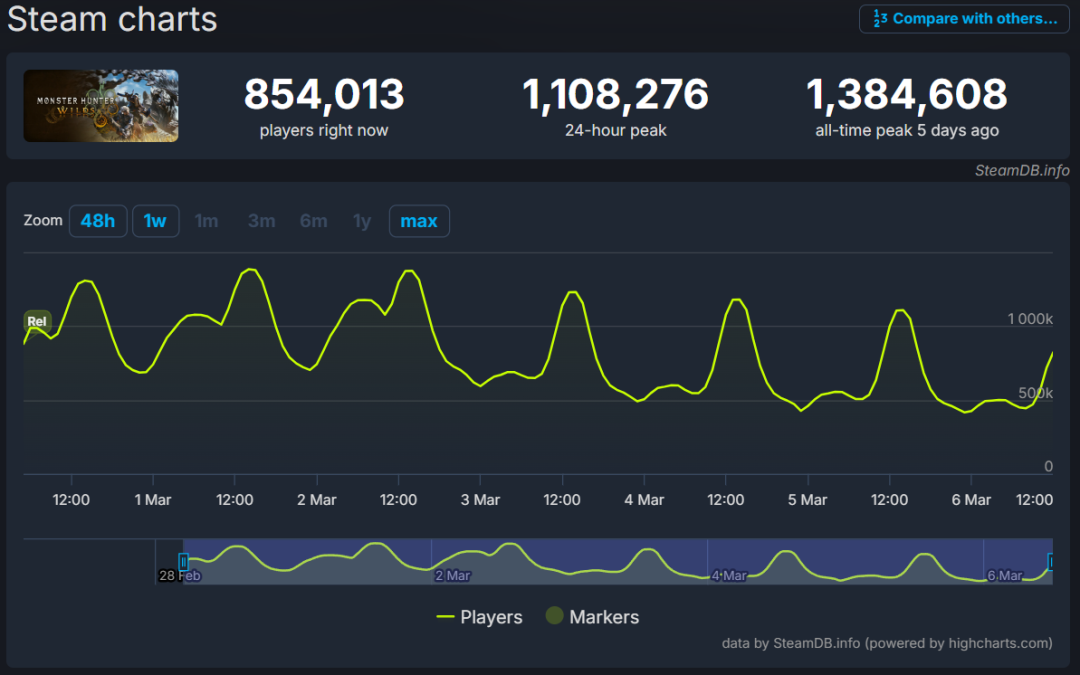The image size is (1080, 675).
Task: Select the disabled 3m zoom option
Action: tap(262, 221)
